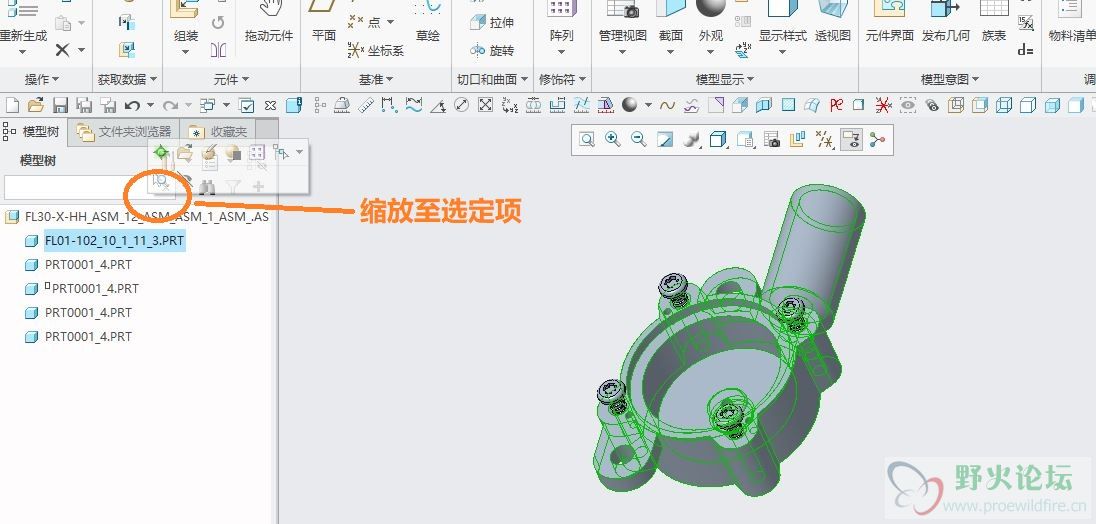The width and height of the screenshot is (1096, 524).
Task: Click the New file icon in quick toolbar
Action: point(12,105)
